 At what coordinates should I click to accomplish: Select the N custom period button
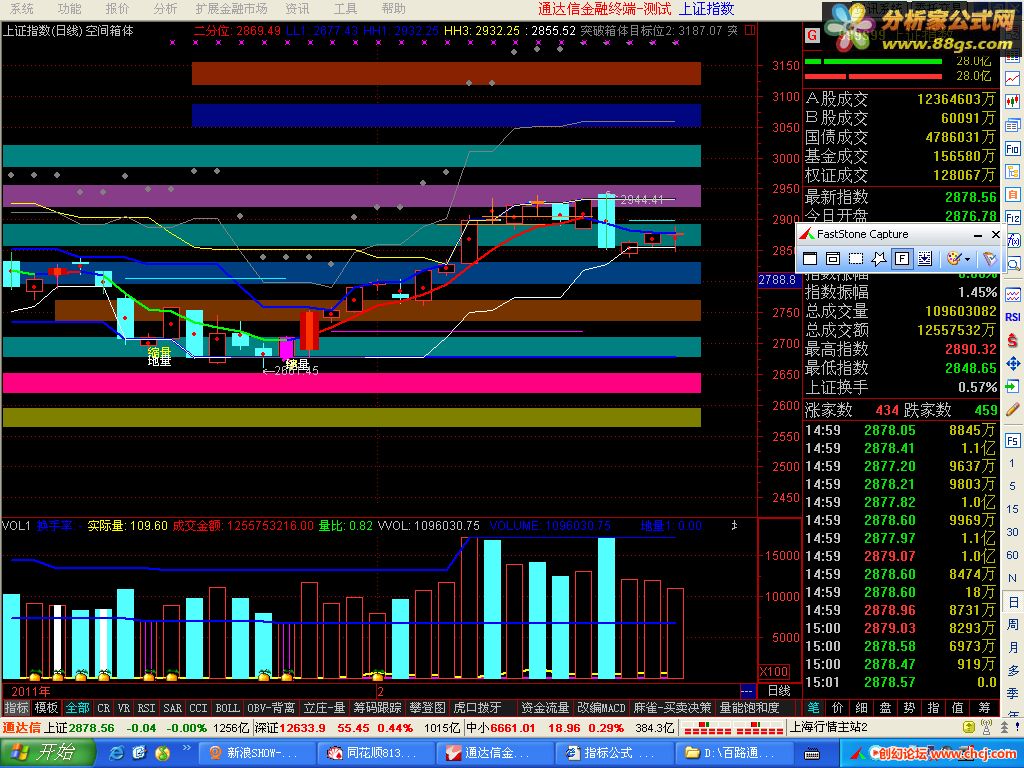point(1012,578)
